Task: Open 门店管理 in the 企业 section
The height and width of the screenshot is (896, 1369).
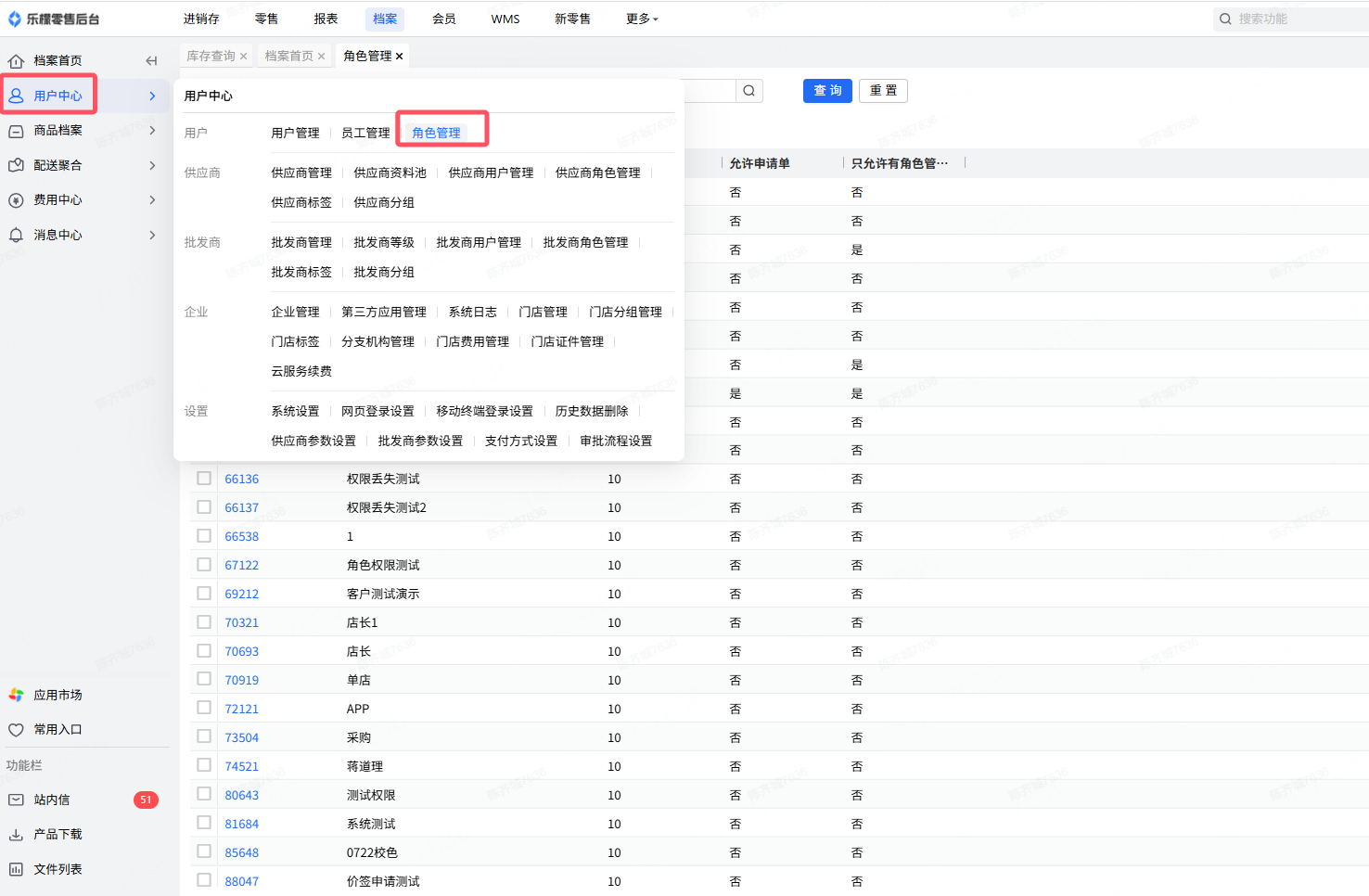Action: (x=543, y=313)
